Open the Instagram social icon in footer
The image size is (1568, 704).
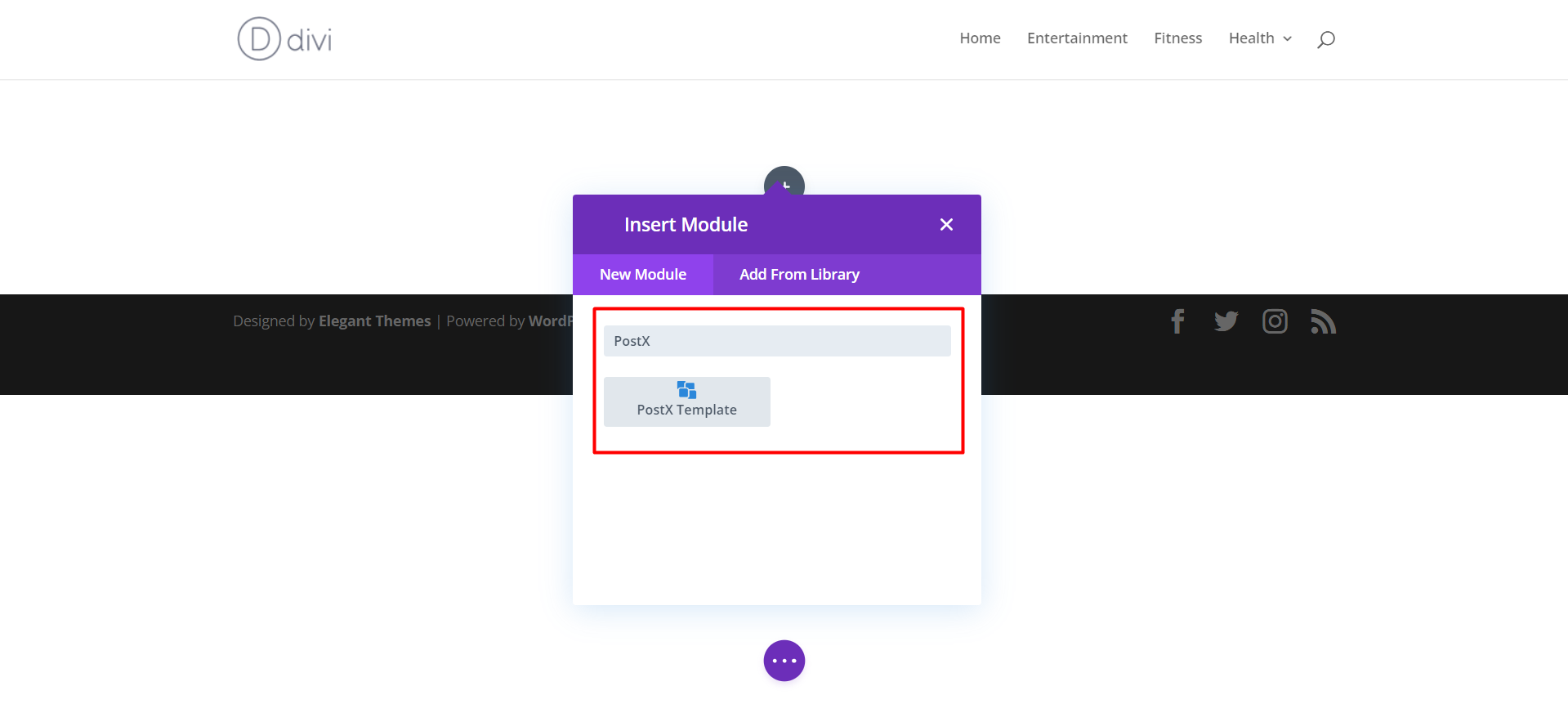pyautogui.click(x=1275, y=321)
